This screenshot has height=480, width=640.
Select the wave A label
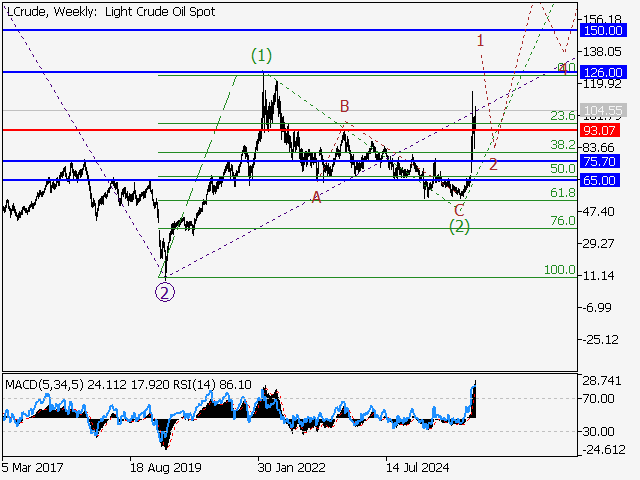(x=316, y=197)
